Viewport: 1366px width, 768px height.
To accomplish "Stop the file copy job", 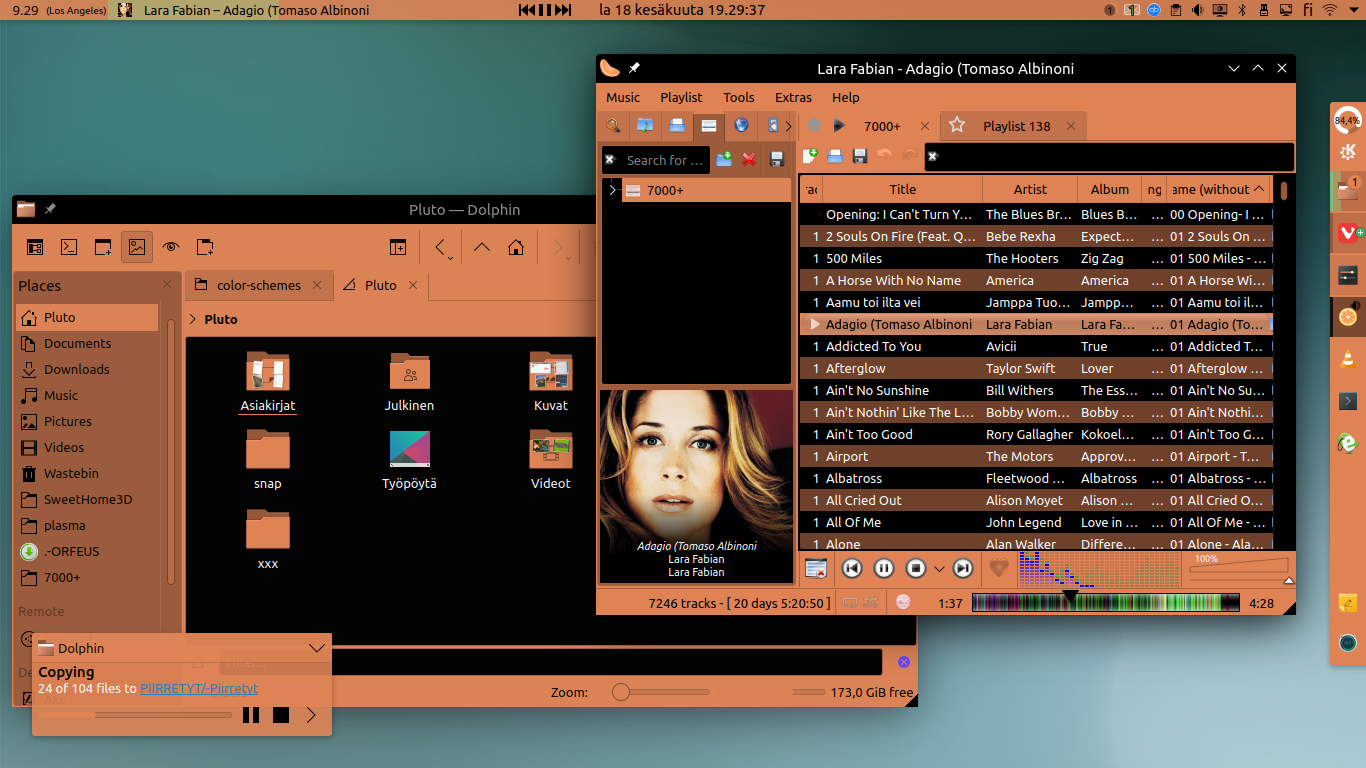I will [x=281, y=714].
